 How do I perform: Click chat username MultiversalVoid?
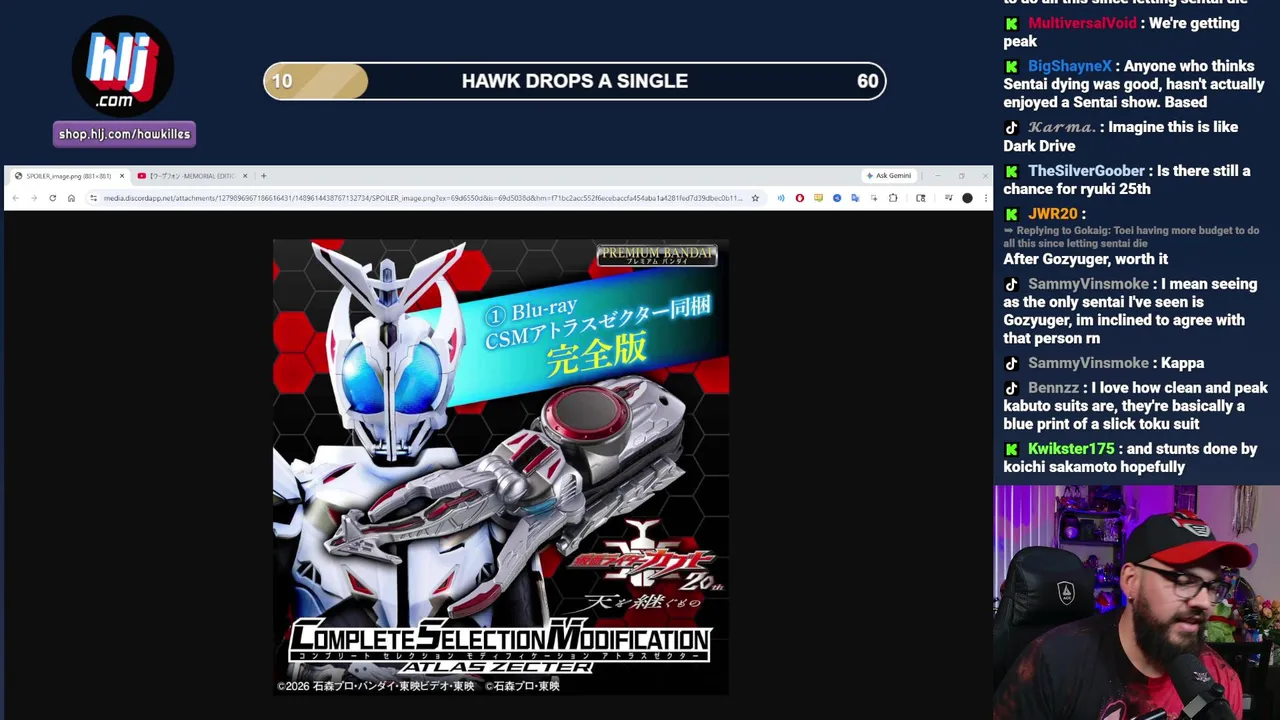tap(1082, 23)
